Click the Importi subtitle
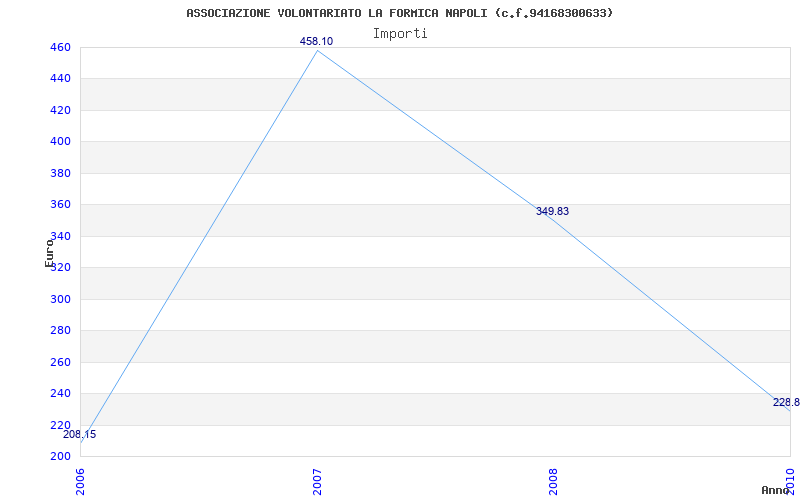The height and width of the screenshot is (500, 800). tap(400, 33)
